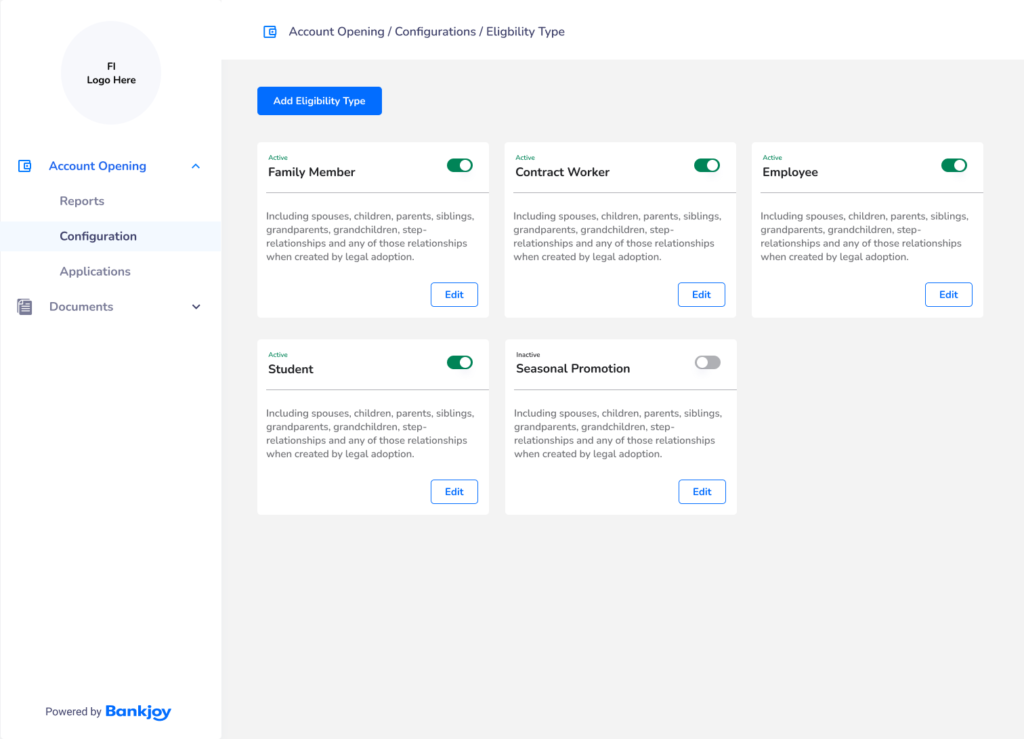
Task: Click the Add Eligibility Type button
Action: click(x=319, y=101)
